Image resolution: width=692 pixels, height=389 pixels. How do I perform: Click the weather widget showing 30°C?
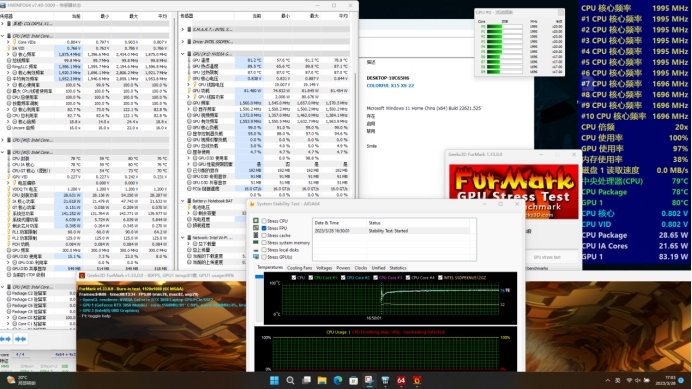point(21,380)
